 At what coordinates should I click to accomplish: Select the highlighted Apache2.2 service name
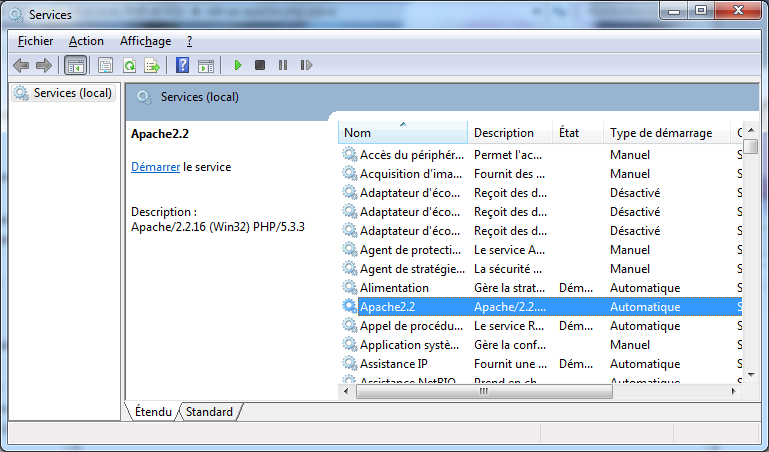coord(387,306)
